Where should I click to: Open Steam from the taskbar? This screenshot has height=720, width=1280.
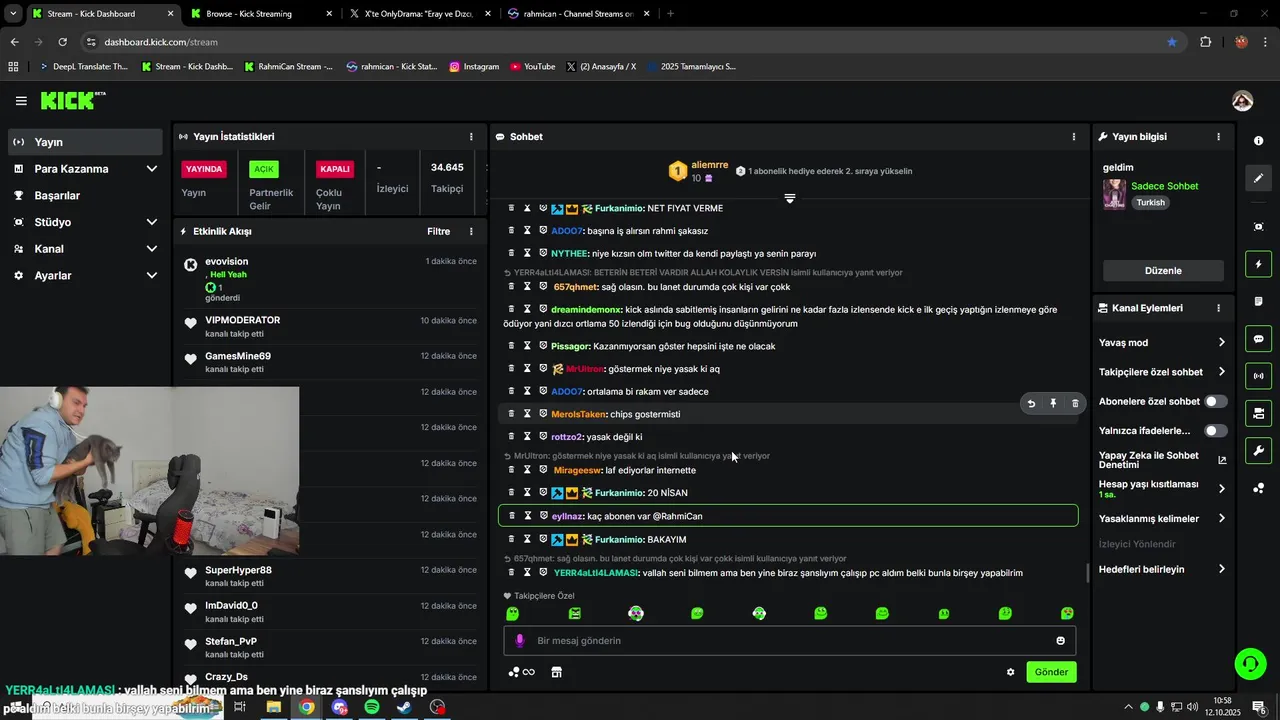404,707
